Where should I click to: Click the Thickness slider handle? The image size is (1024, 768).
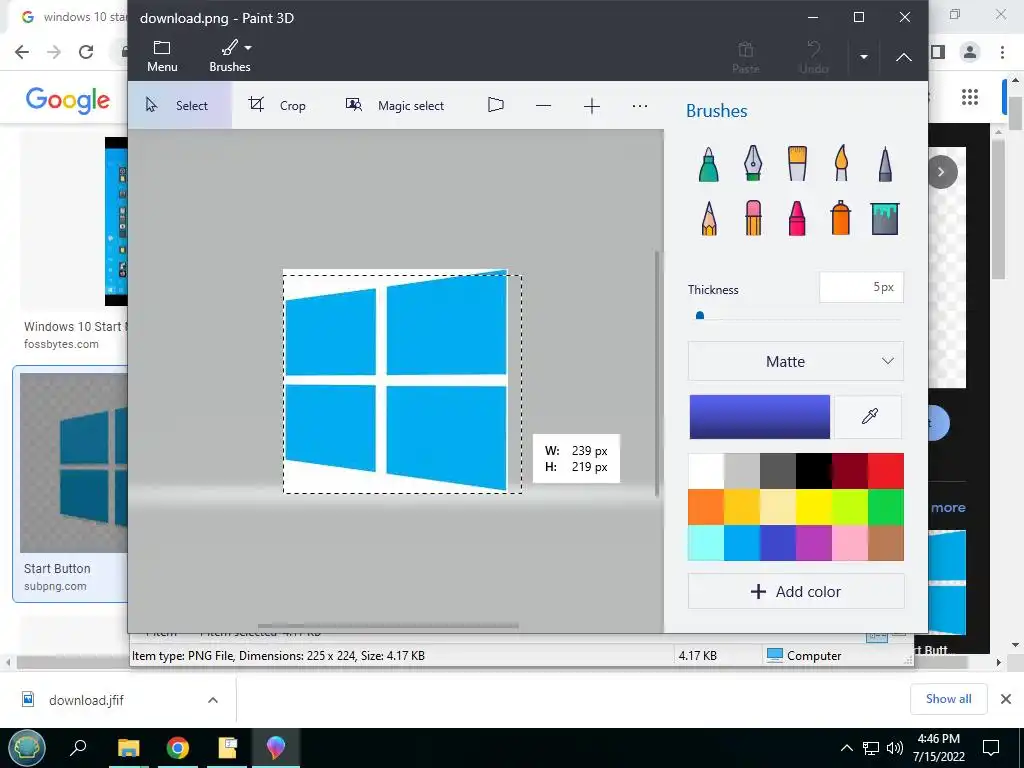[700, 316]
